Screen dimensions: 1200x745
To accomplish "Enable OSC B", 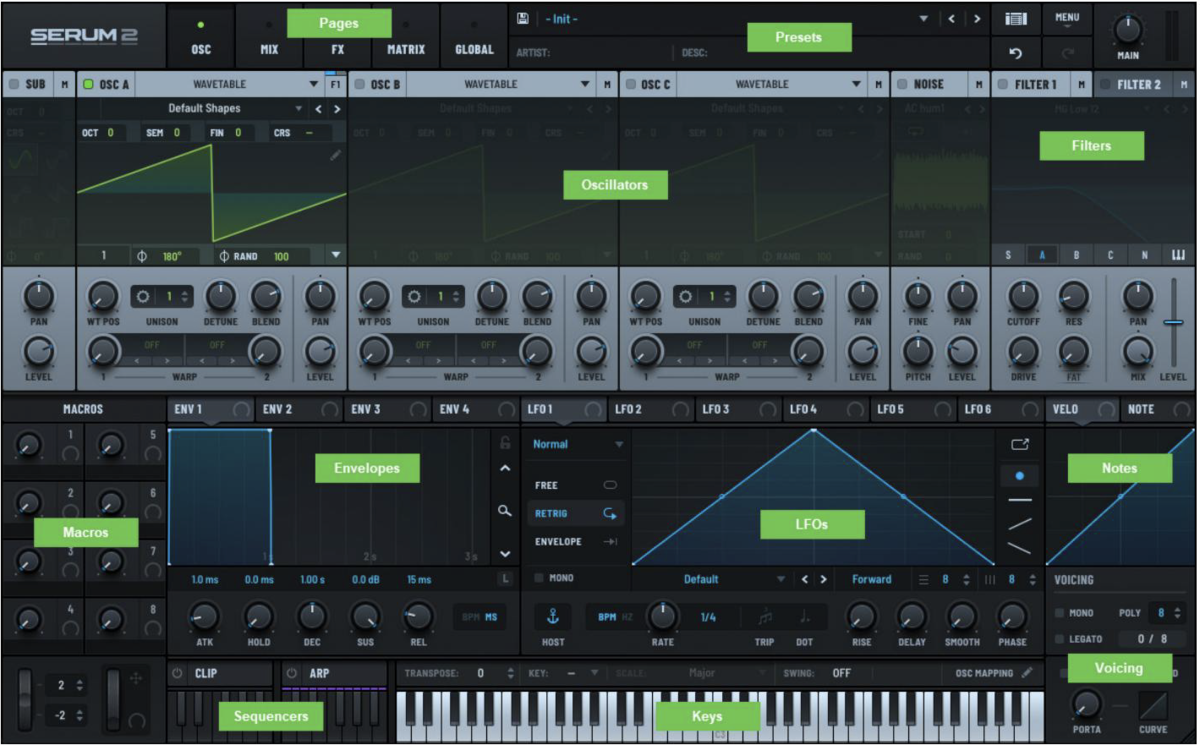I will tap(359, 84).
